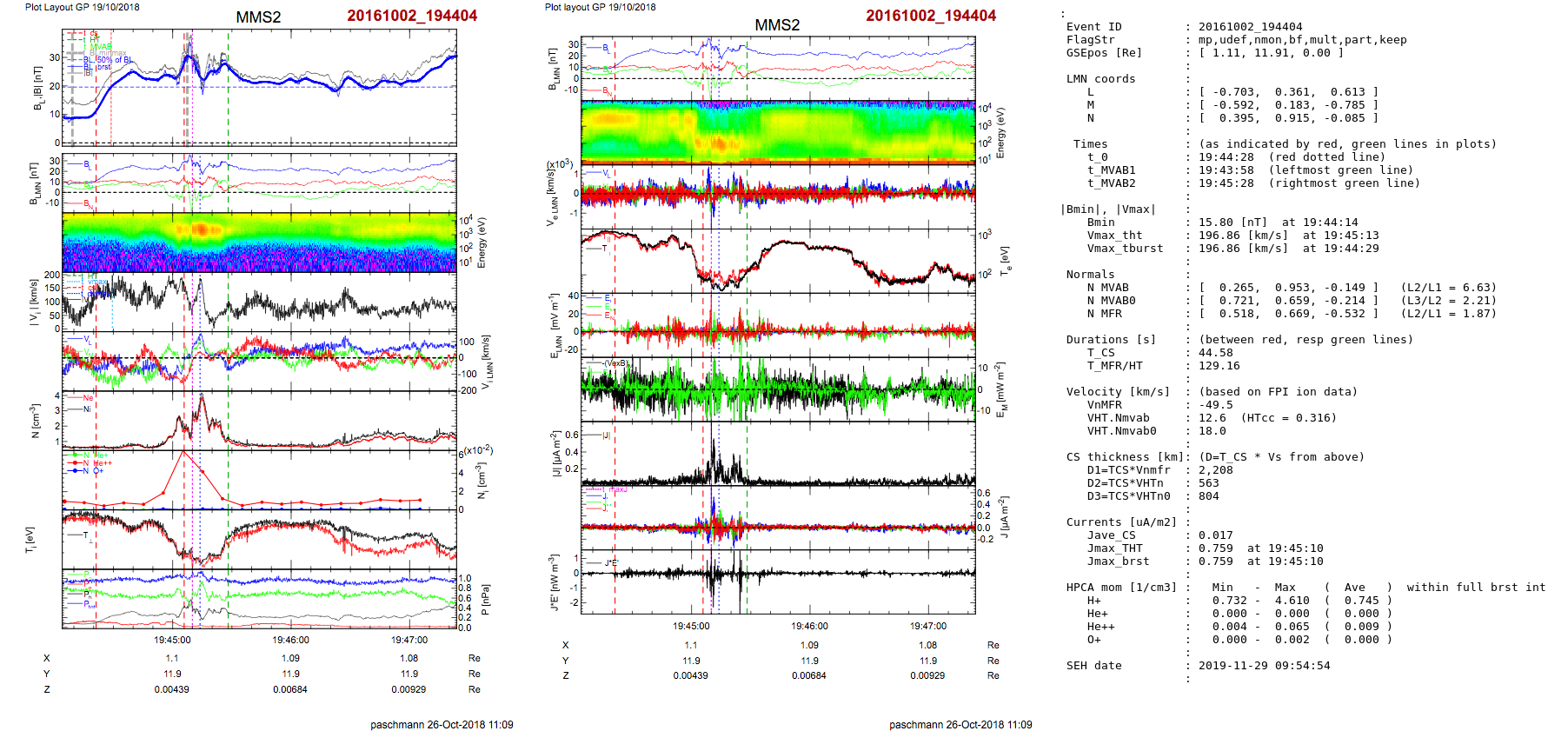Image resolution: width=1568 pixels, height=731 pixels.
Task: Click the CS thickness [km] heading
Action: pyautogui.click(x=1125, y=457)
